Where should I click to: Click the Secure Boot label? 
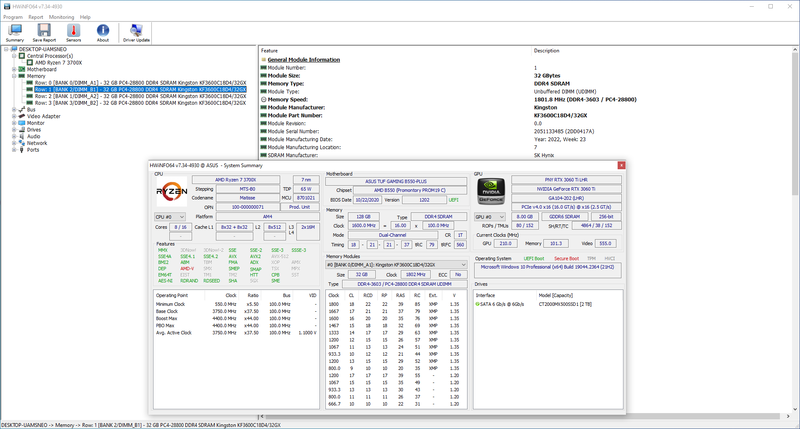click(x=566, y=259)
